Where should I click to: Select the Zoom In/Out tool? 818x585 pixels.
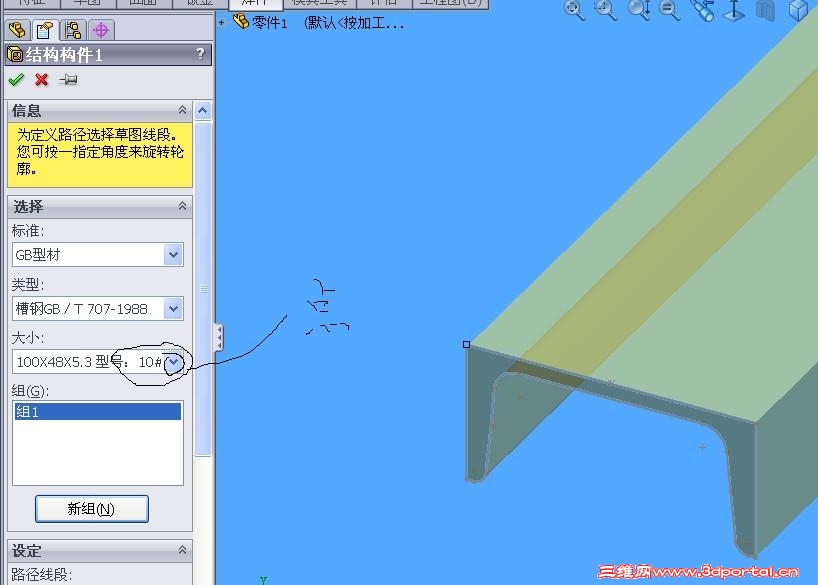click(640, 9)
